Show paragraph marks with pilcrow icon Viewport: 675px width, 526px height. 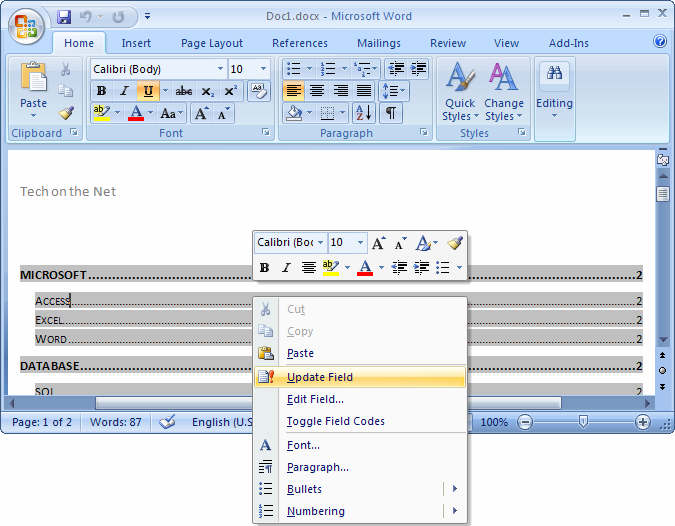pyautogui.click(x=391, y=113)
